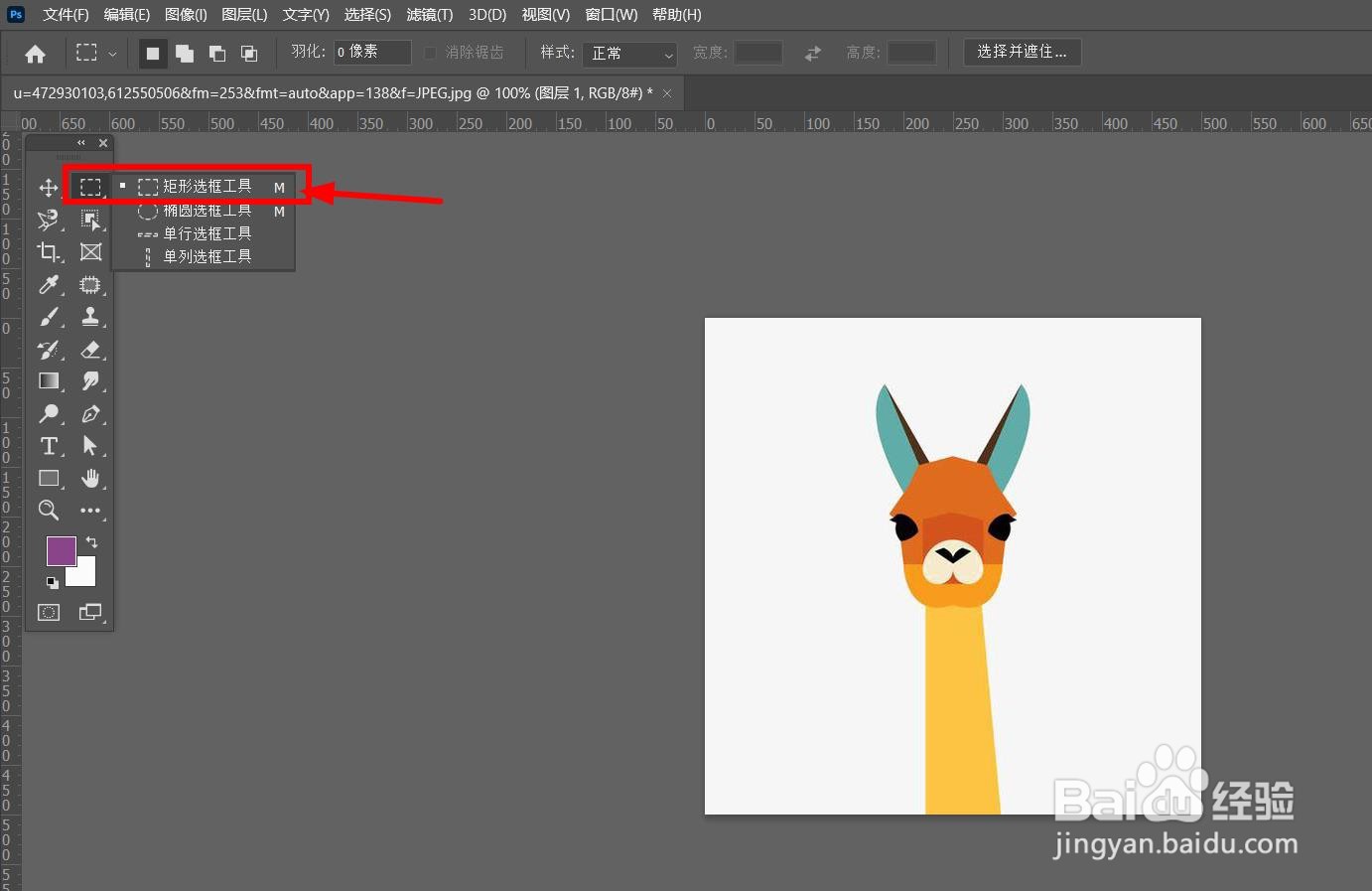Select the Zoom magnifier tool
Viewport: 1372px width, 891px height.
click(48, 511)
